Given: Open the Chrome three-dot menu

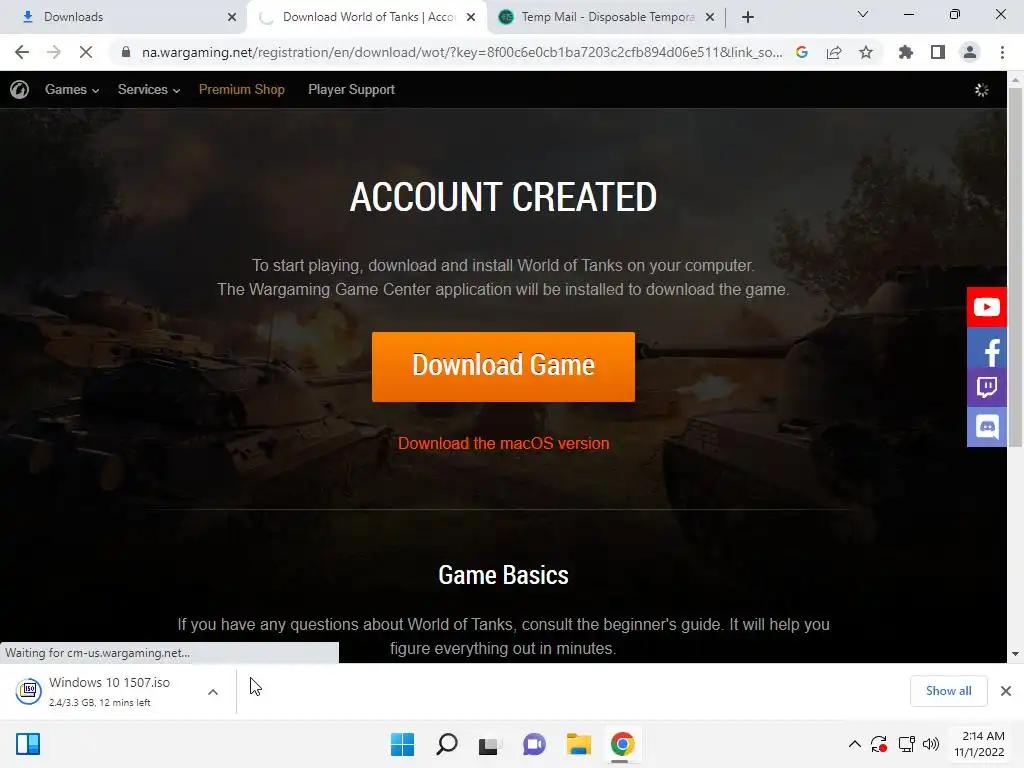Looking at the screenshot, I should 1002,52.
